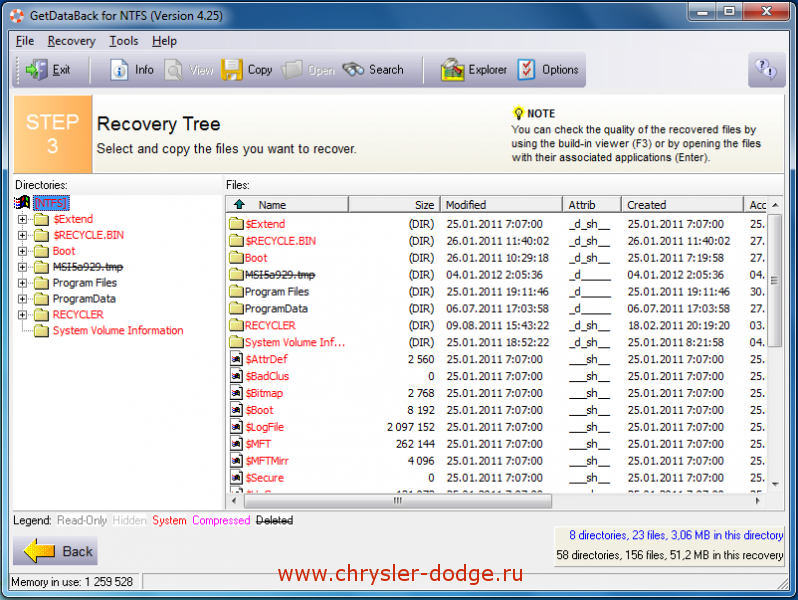Open file Info from the toolbar
The image size is (798, 600).
click(119, 70)
